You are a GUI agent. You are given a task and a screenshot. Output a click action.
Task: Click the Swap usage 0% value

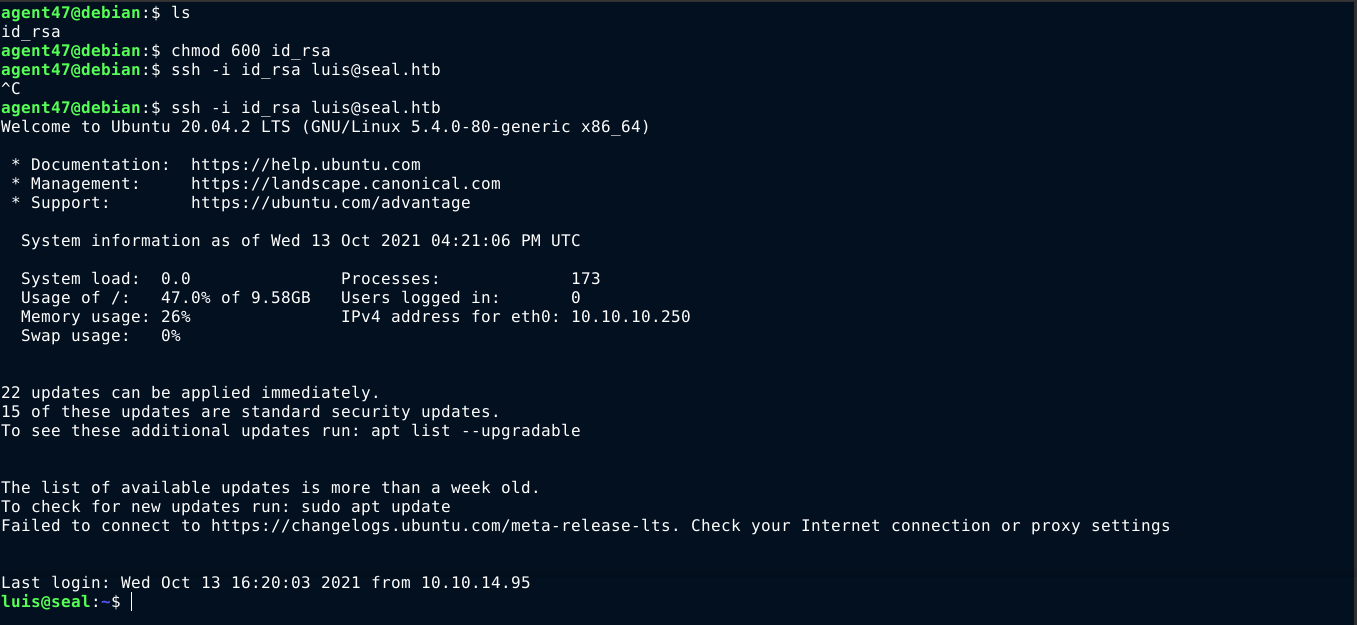click(170, 336)
